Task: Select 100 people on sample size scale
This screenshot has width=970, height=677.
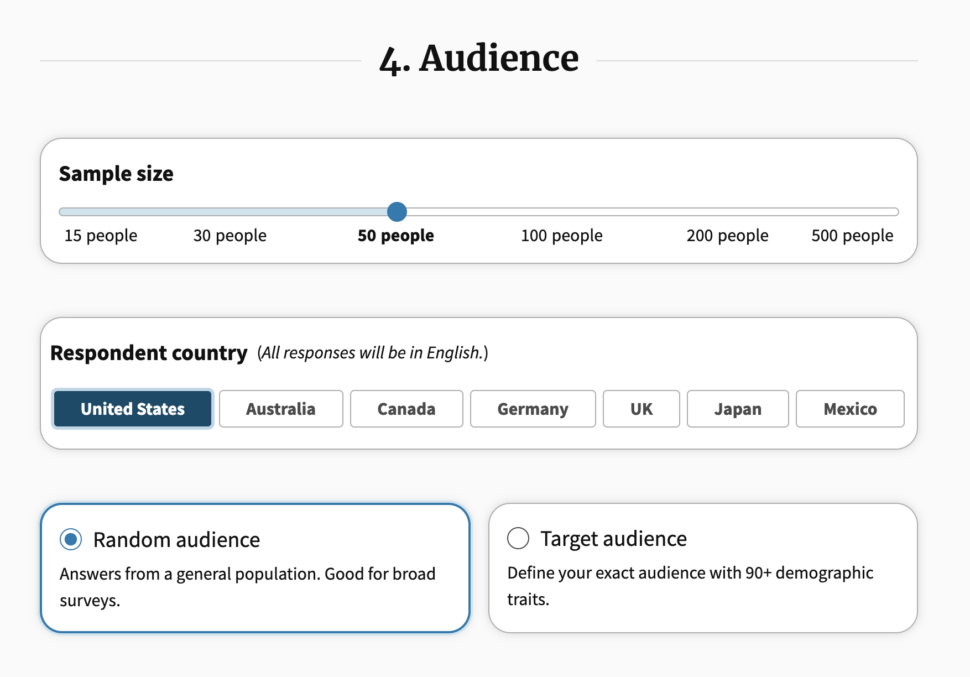Action: tap(562, 236)
